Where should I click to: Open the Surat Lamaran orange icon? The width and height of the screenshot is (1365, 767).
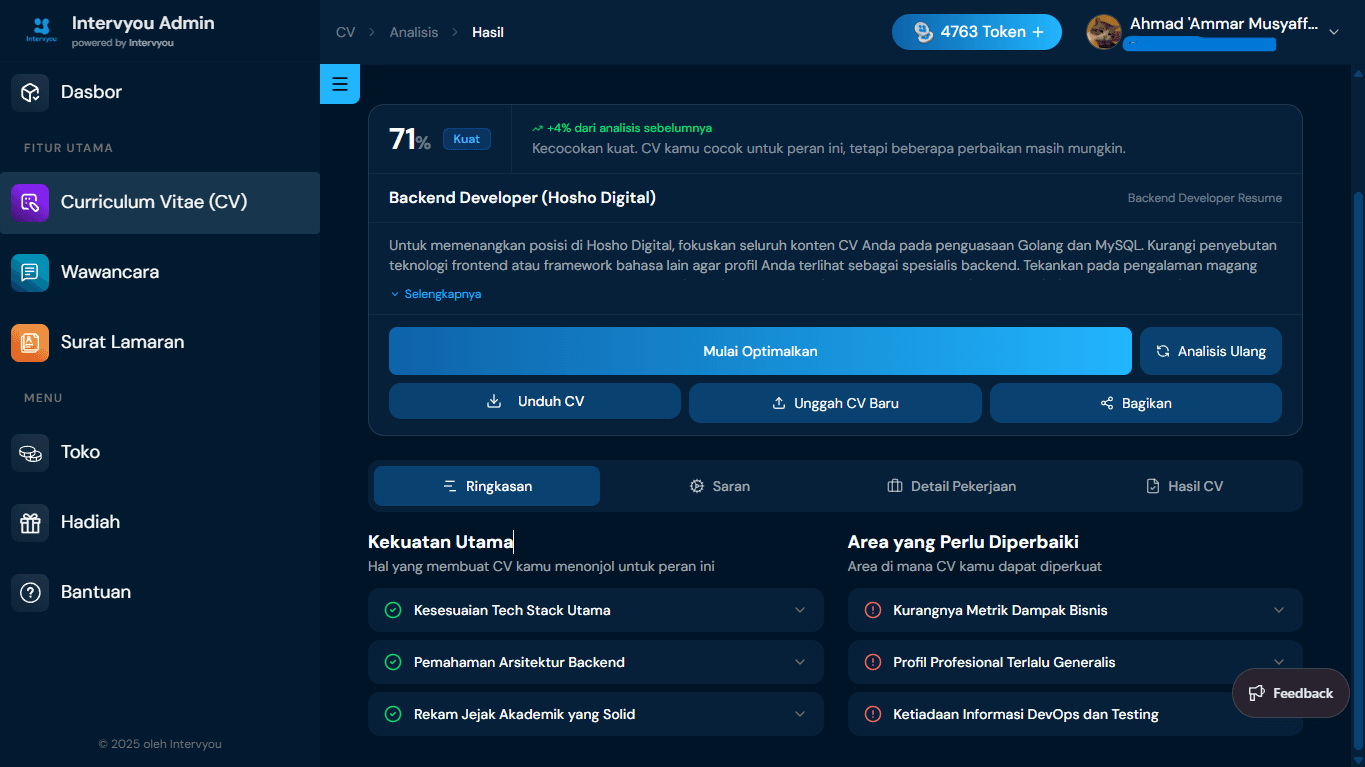30,342
